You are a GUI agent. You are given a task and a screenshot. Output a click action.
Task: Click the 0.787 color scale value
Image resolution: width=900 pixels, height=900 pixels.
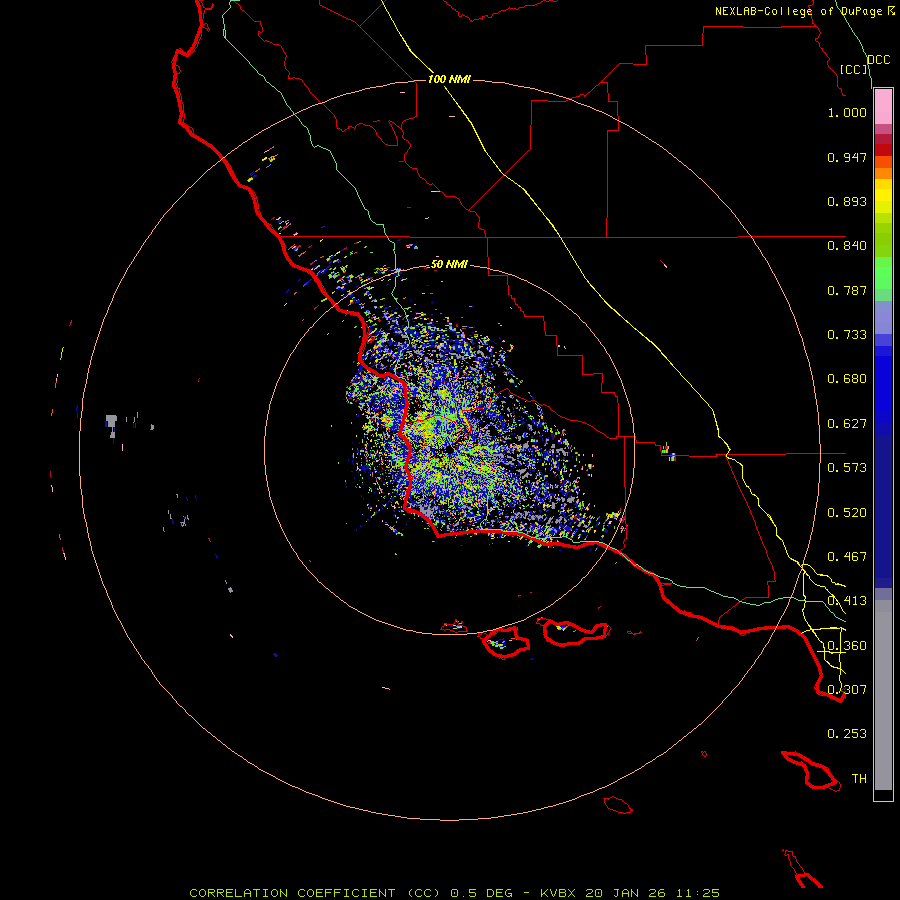[847, 290]
